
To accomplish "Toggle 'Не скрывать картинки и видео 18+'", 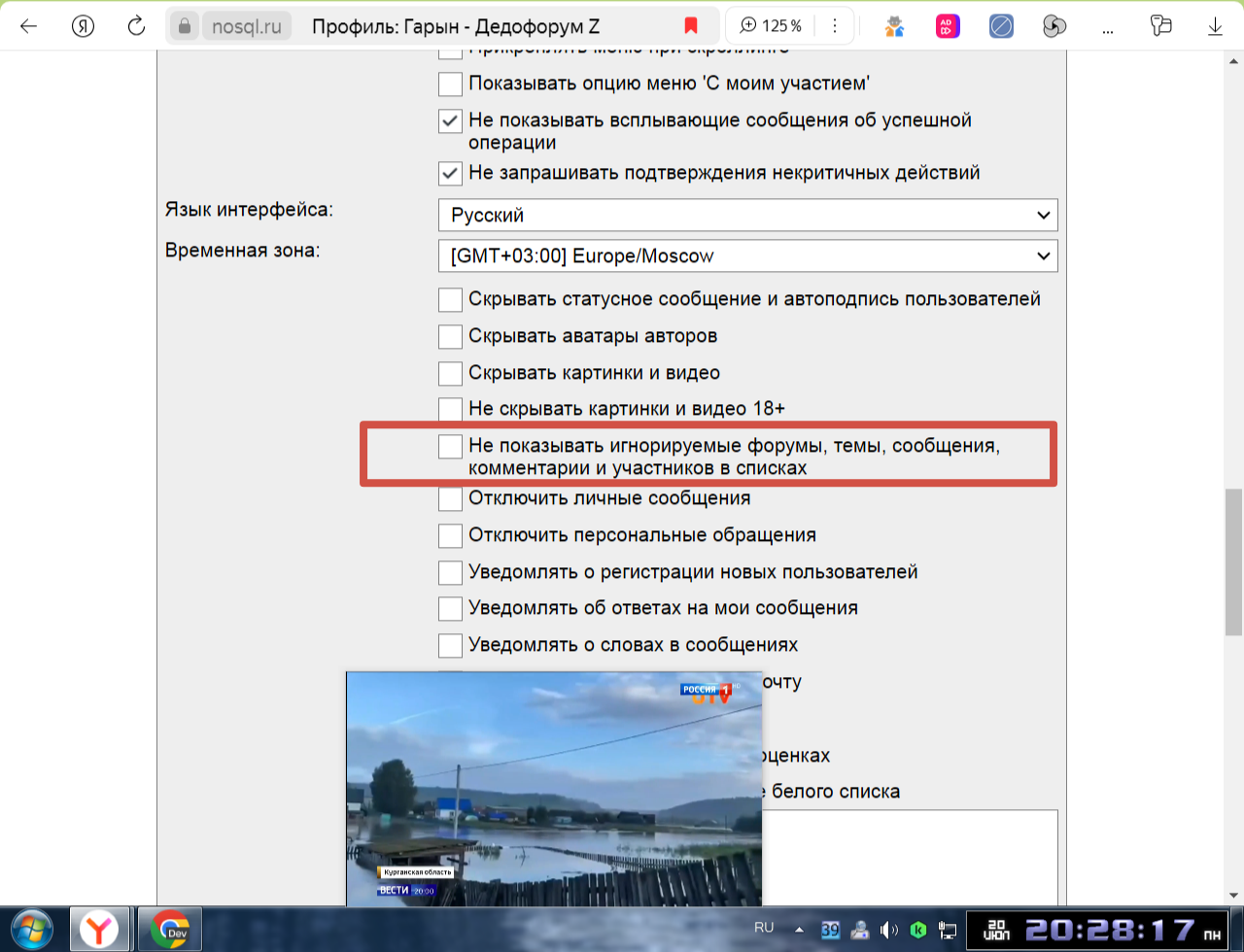I will [450, 409].
